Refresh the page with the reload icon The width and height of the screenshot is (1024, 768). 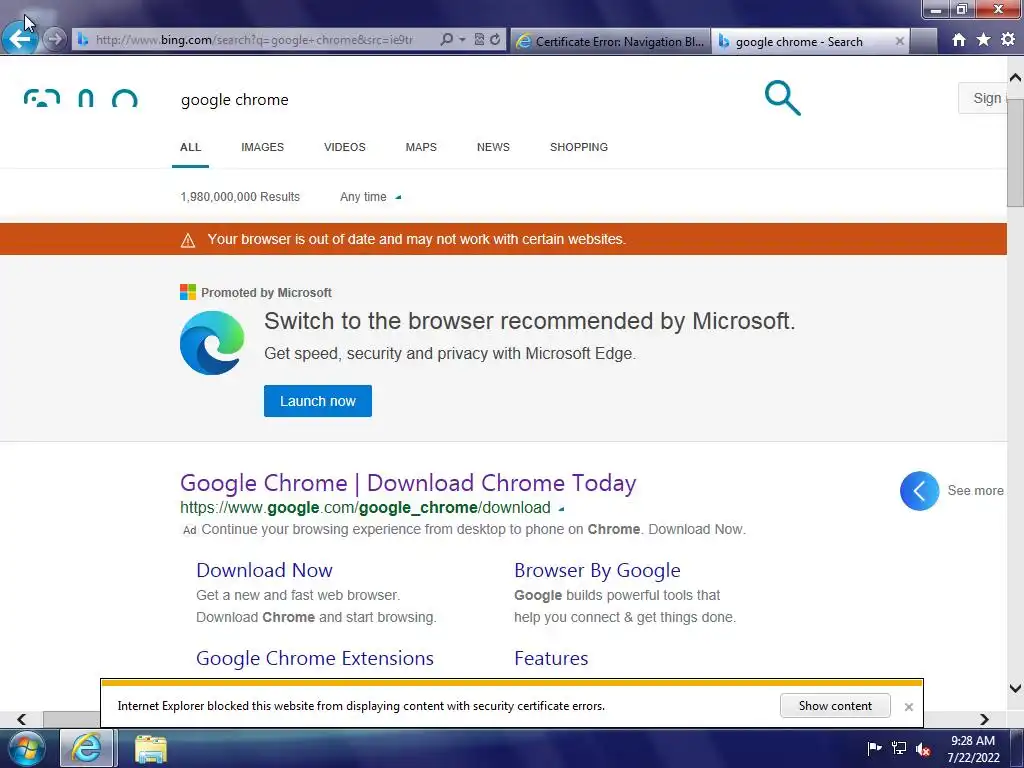[495, 39]
